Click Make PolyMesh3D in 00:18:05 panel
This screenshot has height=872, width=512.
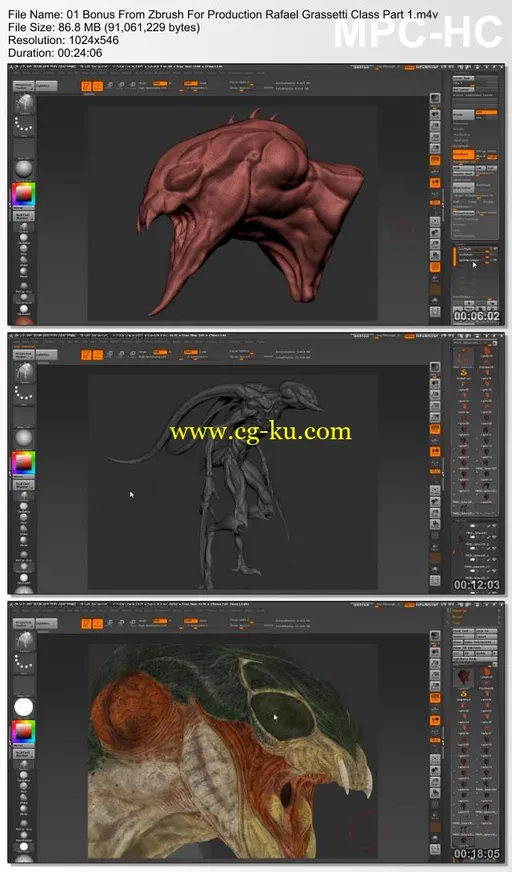481,642
